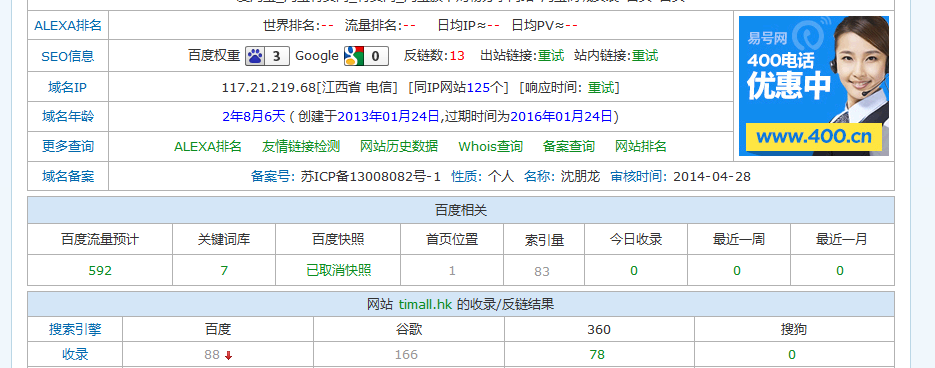This screenshot has width=935, height=368.
Task: Open ALEXA排名 row label link
Action: point(68,26)
